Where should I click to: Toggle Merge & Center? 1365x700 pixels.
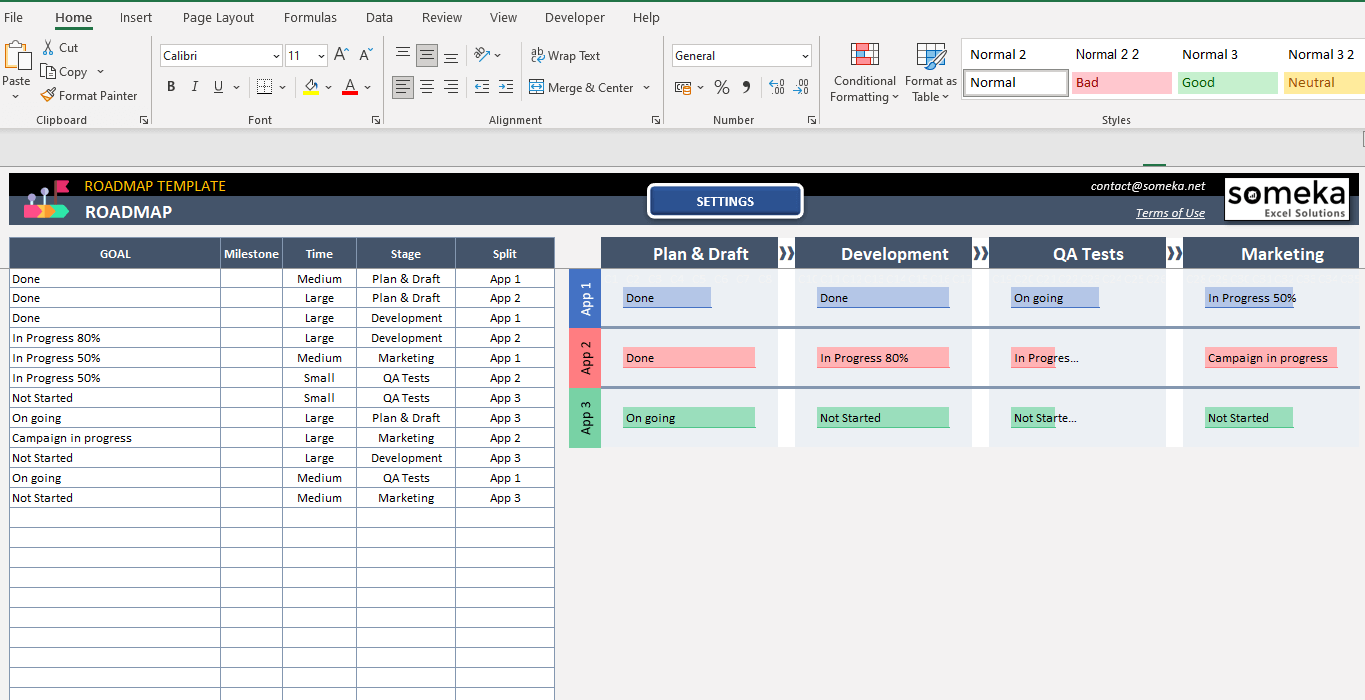point(582,87)
